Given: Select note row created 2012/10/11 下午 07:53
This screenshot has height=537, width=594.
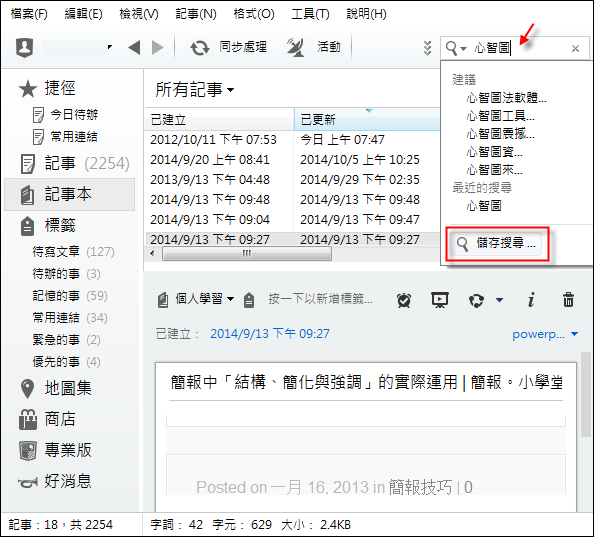Looking at the screenshot, I should pos(292,140).
